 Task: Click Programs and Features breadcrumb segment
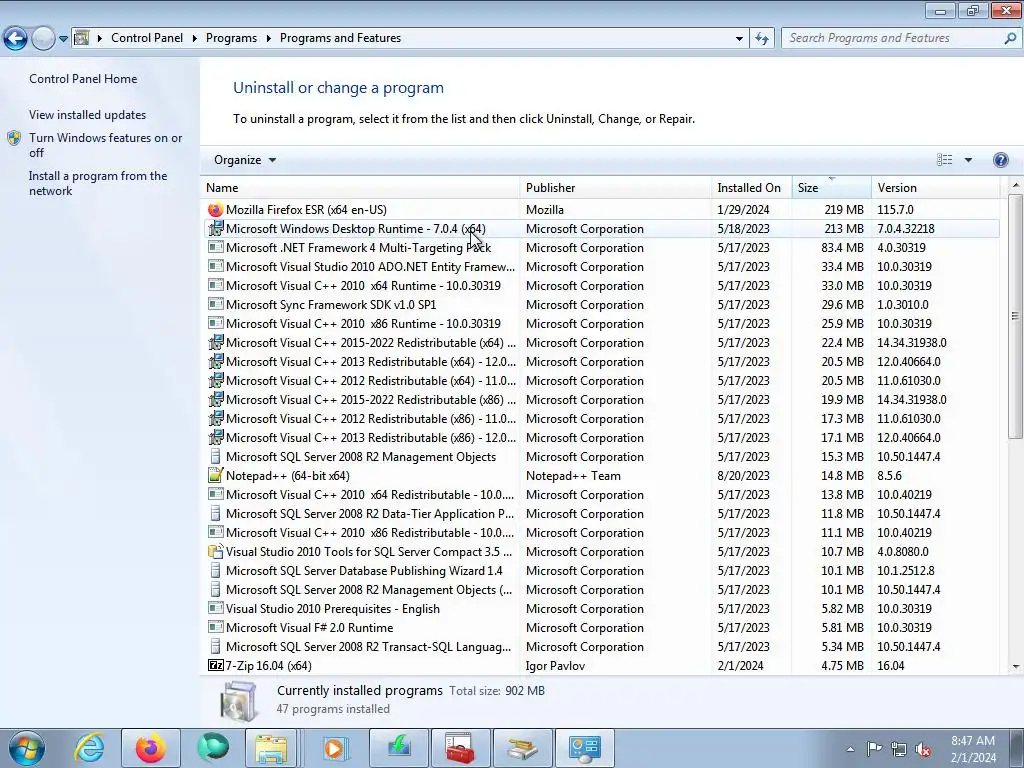[340, 38]
